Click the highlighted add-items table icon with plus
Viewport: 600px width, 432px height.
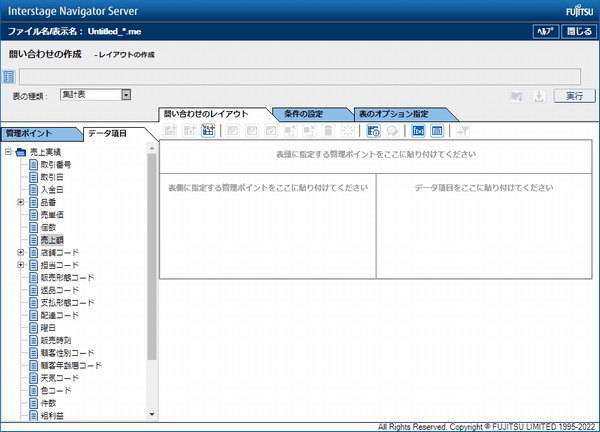tap(208, 131)
